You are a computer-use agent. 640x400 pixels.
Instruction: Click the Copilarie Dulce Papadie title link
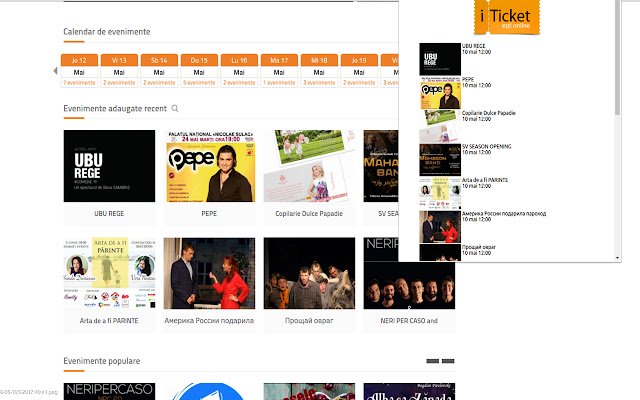point(309,213)
